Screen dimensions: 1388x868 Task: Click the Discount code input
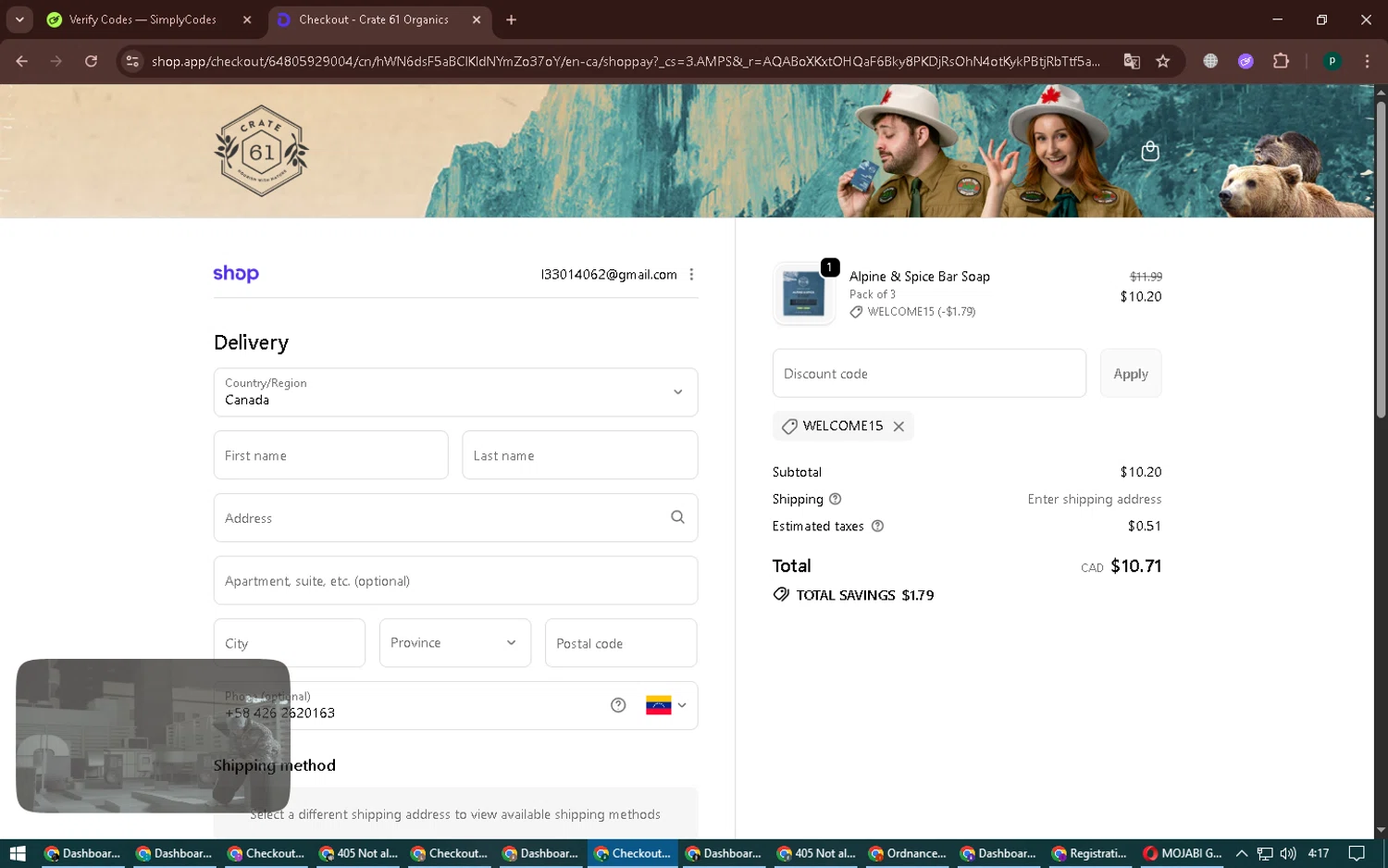pos(929,374)
